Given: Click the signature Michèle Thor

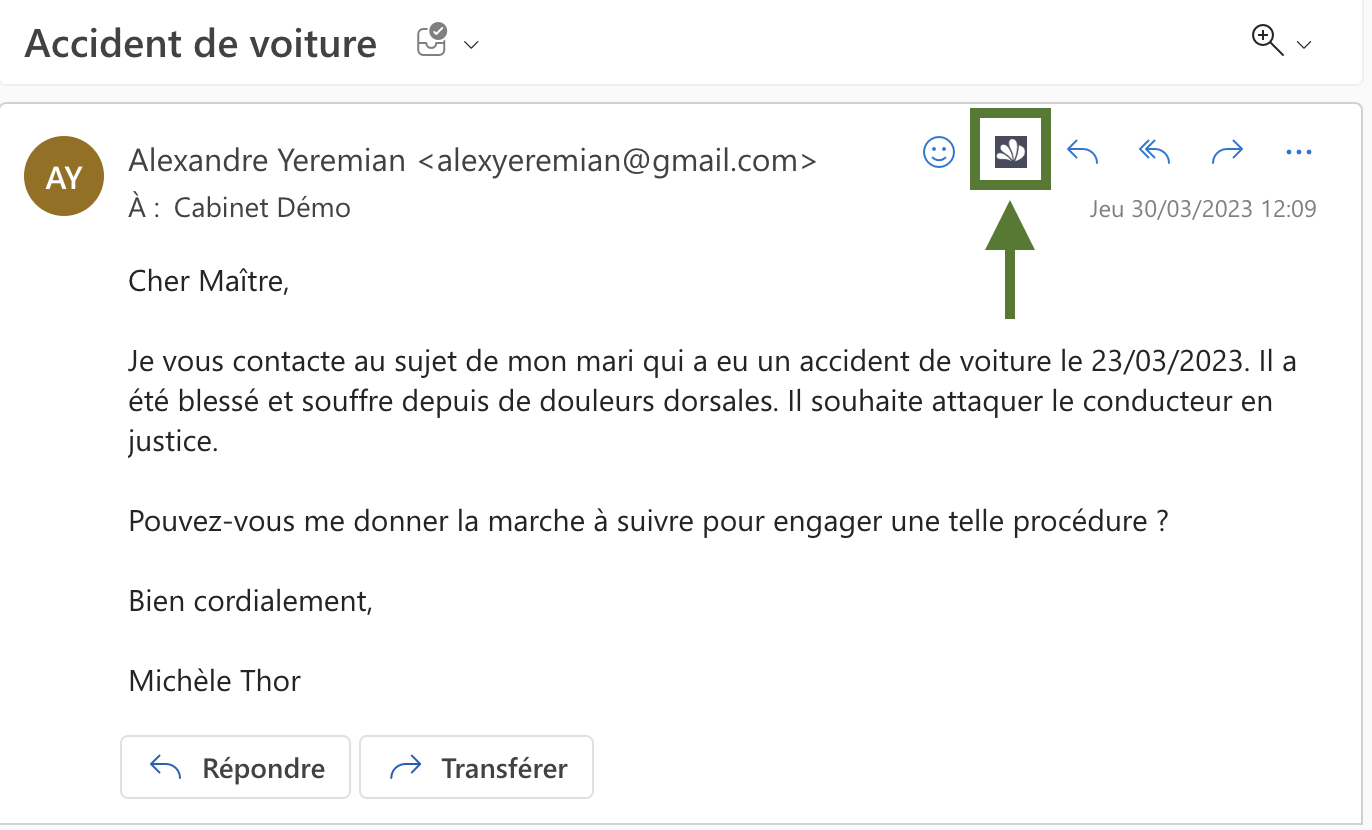Looking at the screenshot, I should point(215,681).
